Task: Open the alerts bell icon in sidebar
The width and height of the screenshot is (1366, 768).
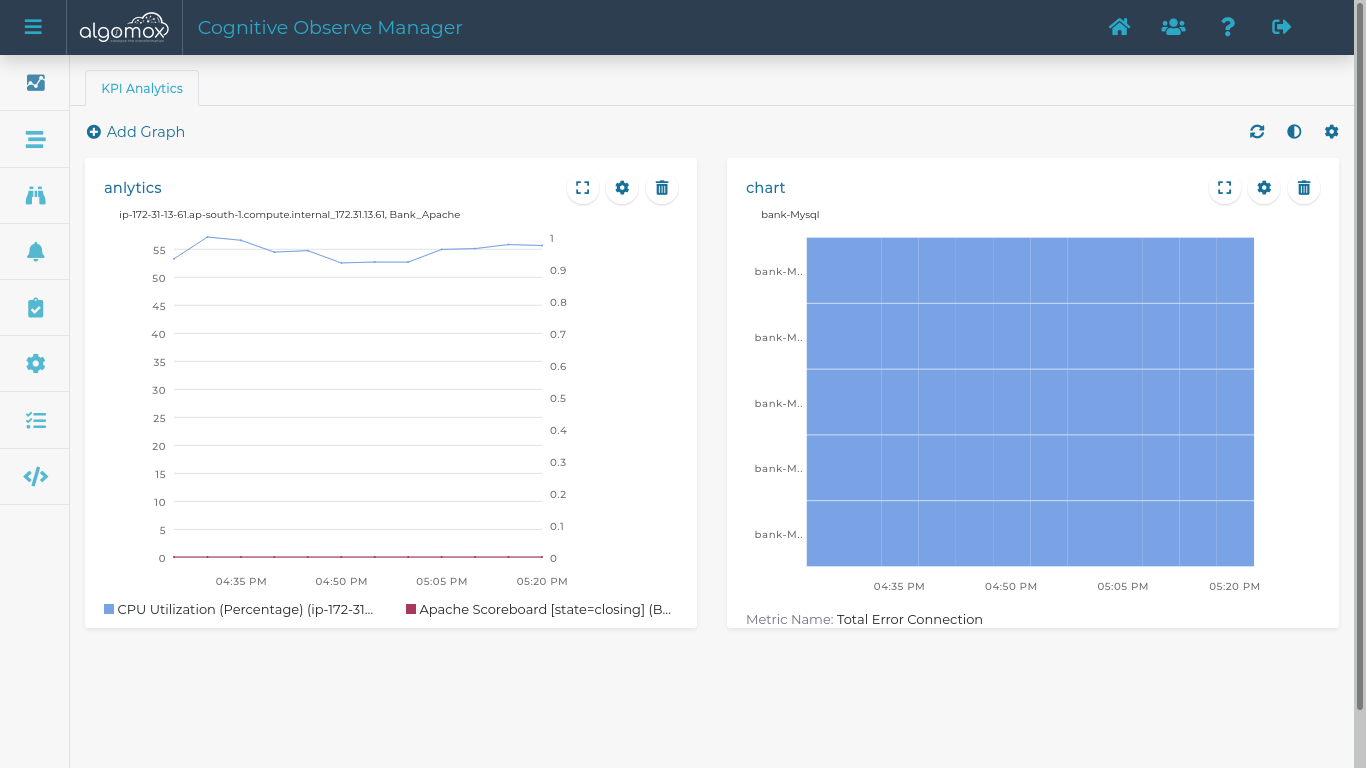Action: [x=35, y=252]
